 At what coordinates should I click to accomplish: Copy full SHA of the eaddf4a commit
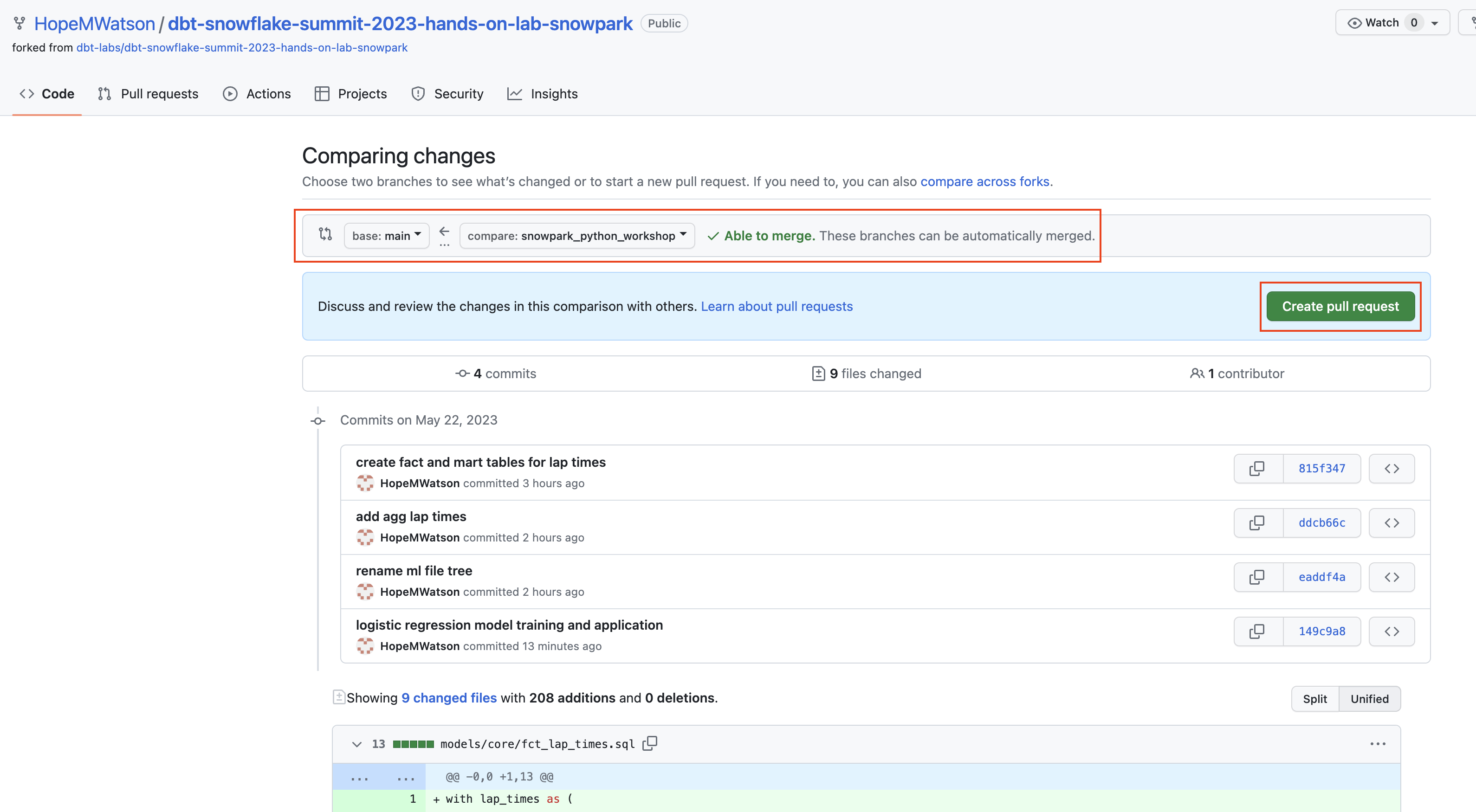pos(1257,577)
